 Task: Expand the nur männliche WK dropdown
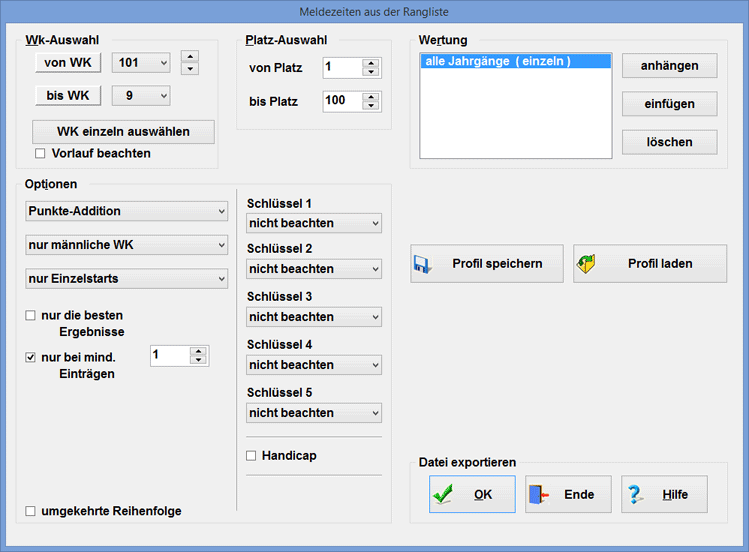(126, 245)
